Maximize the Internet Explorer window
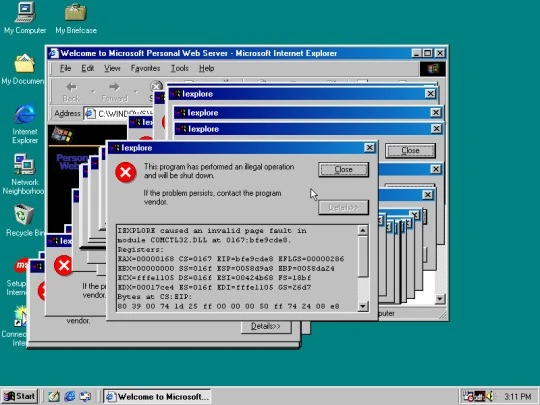This screenshot has width=540, height=405. (427, 53)
